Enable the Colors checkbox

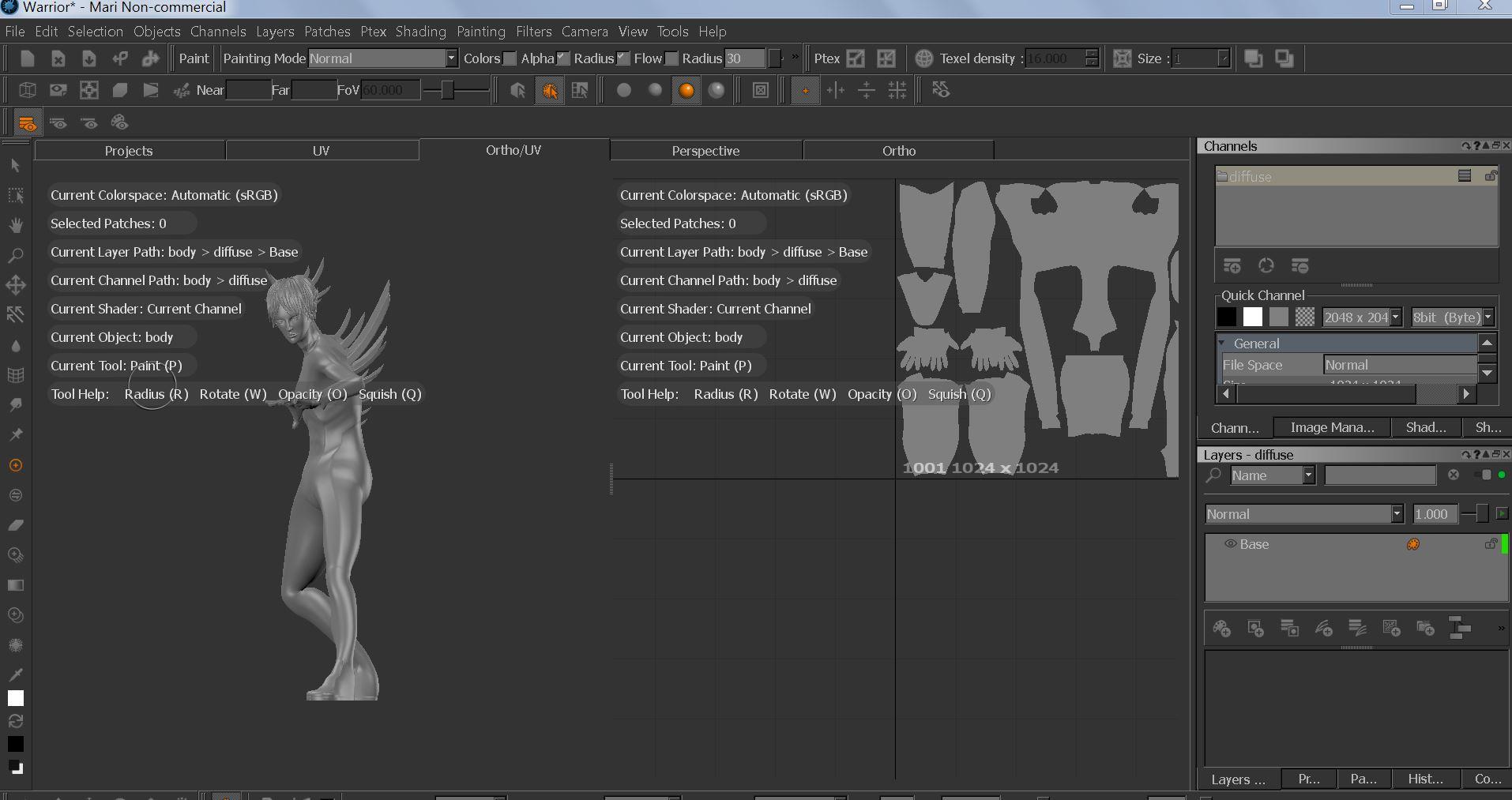[510, 58]
